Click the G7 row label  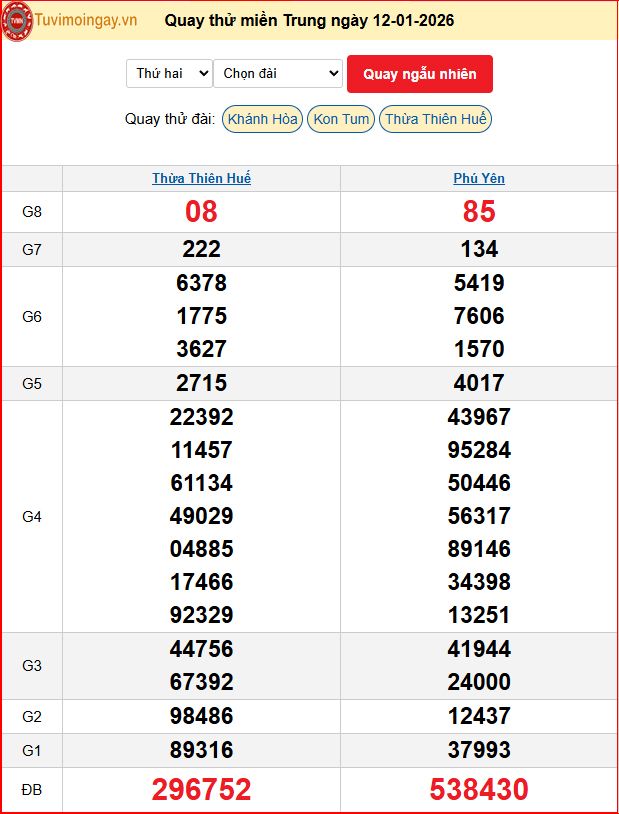click(32, 250)
